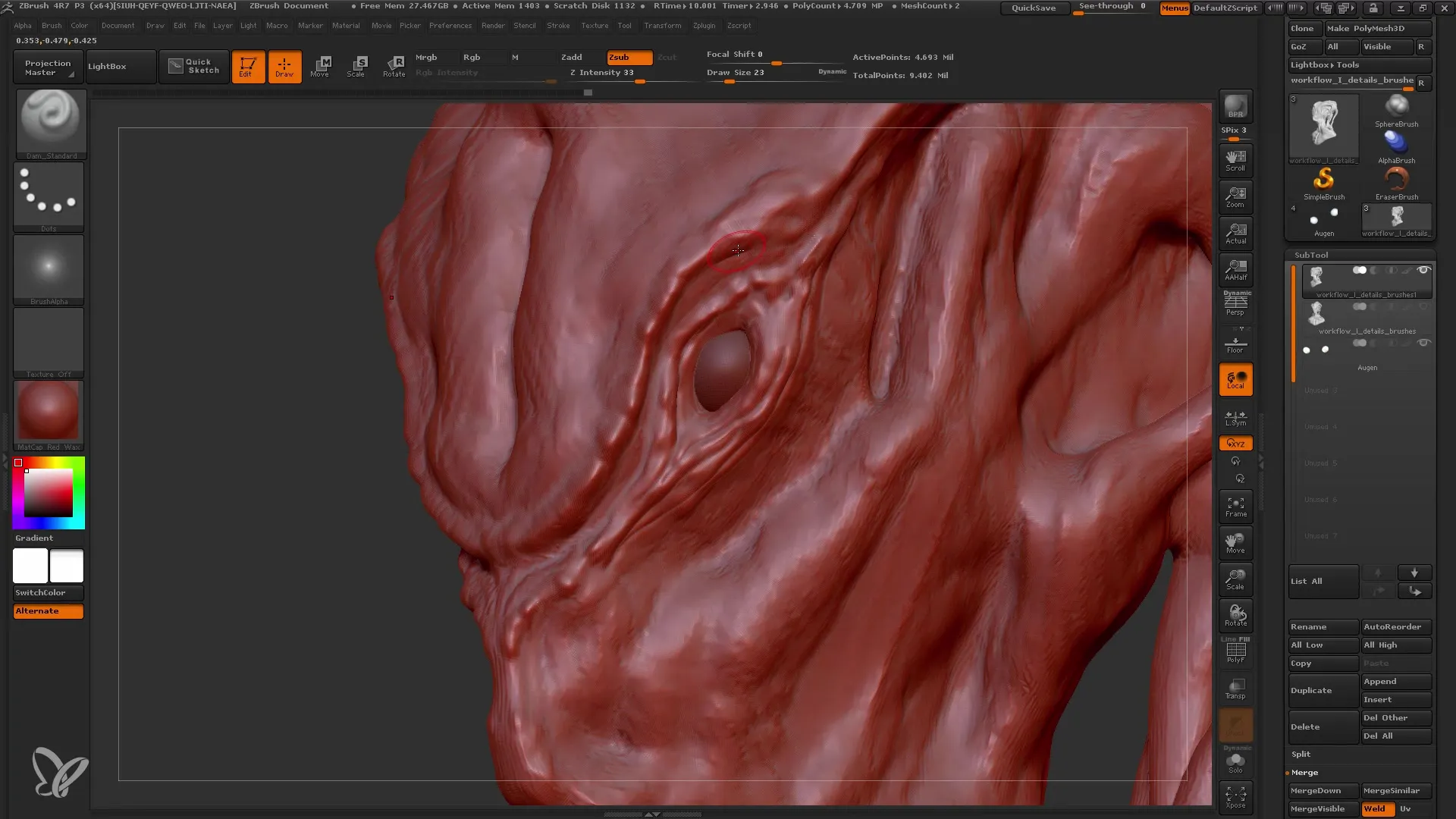Viewport: 1456px width, 819px height.
Task: Select the Scale tool in toolbar
Action: [x=357, y=66]
